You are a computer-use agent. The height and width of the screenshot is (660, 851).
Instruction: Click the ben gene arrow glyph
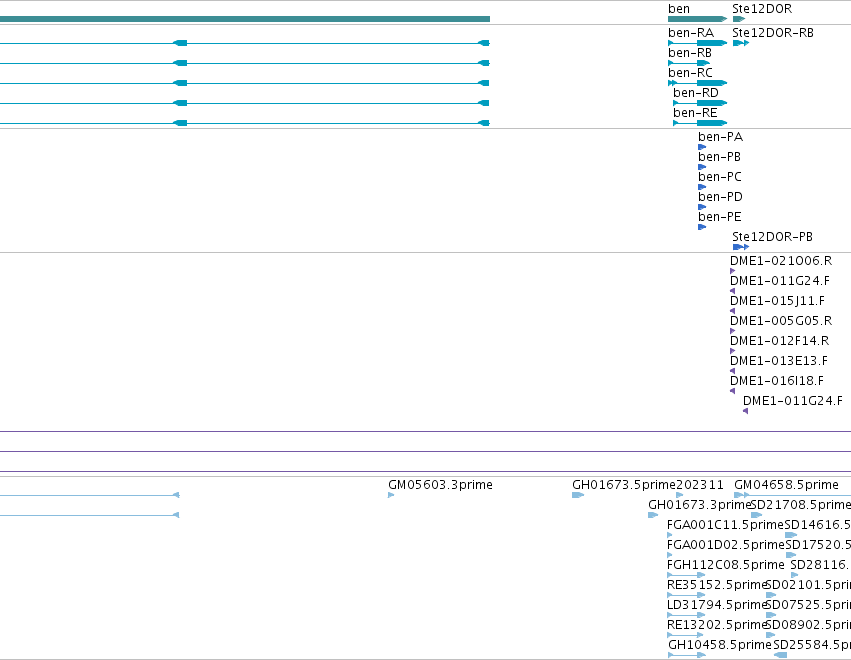coord(697,19)
